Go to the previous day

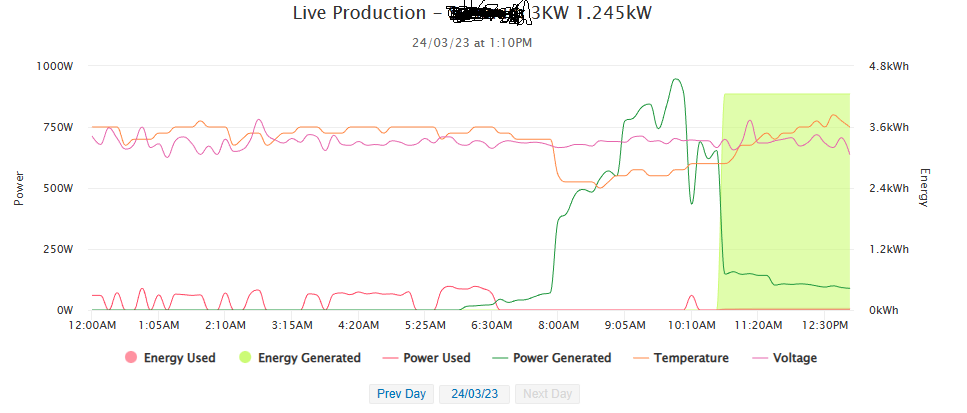tap(401, 394)
